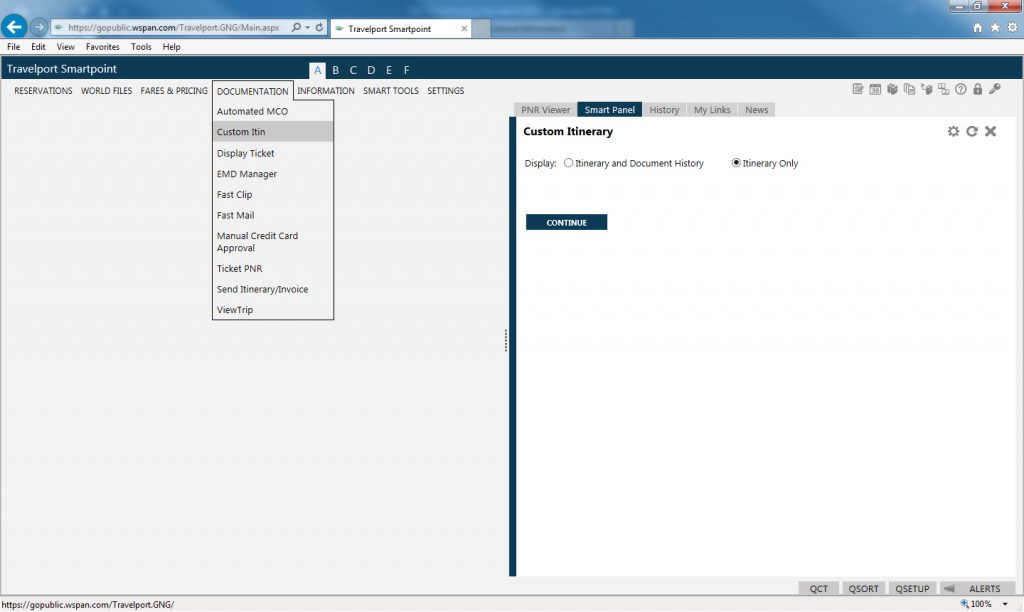Select the Itinerary Only radio button
This screenshot has height=612, width=1024.
click(736, 163)
